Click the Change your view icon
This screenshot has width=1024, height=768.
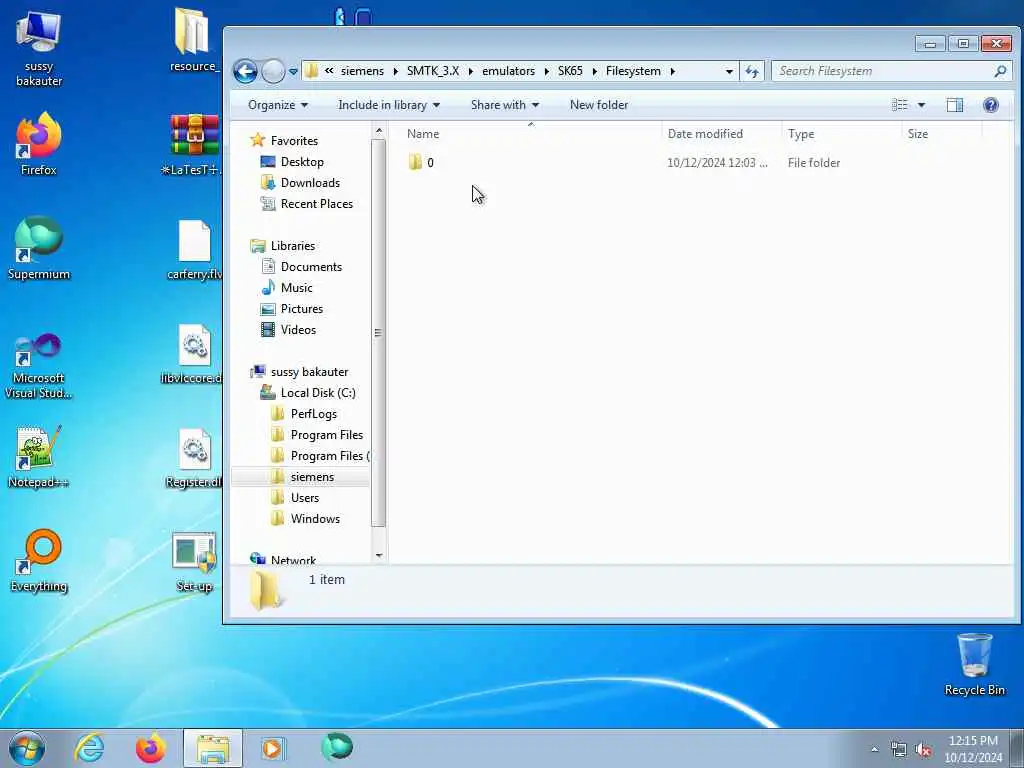point(899,104)
